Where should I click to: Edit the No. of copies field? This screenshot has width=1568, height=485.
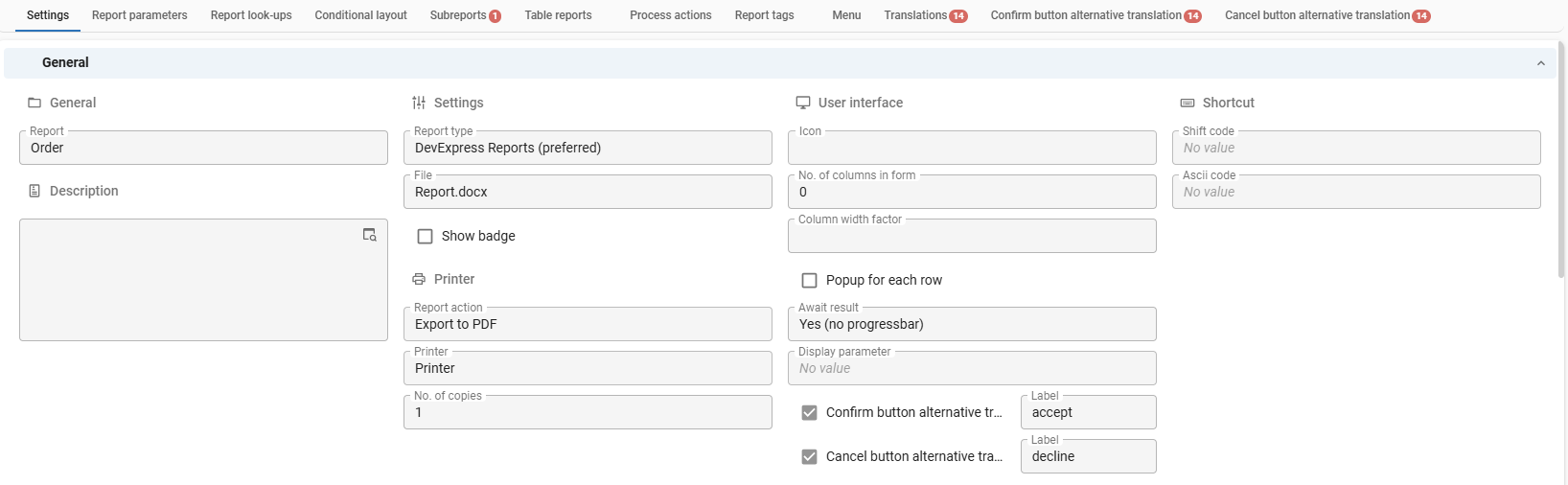tap(588, 412)
